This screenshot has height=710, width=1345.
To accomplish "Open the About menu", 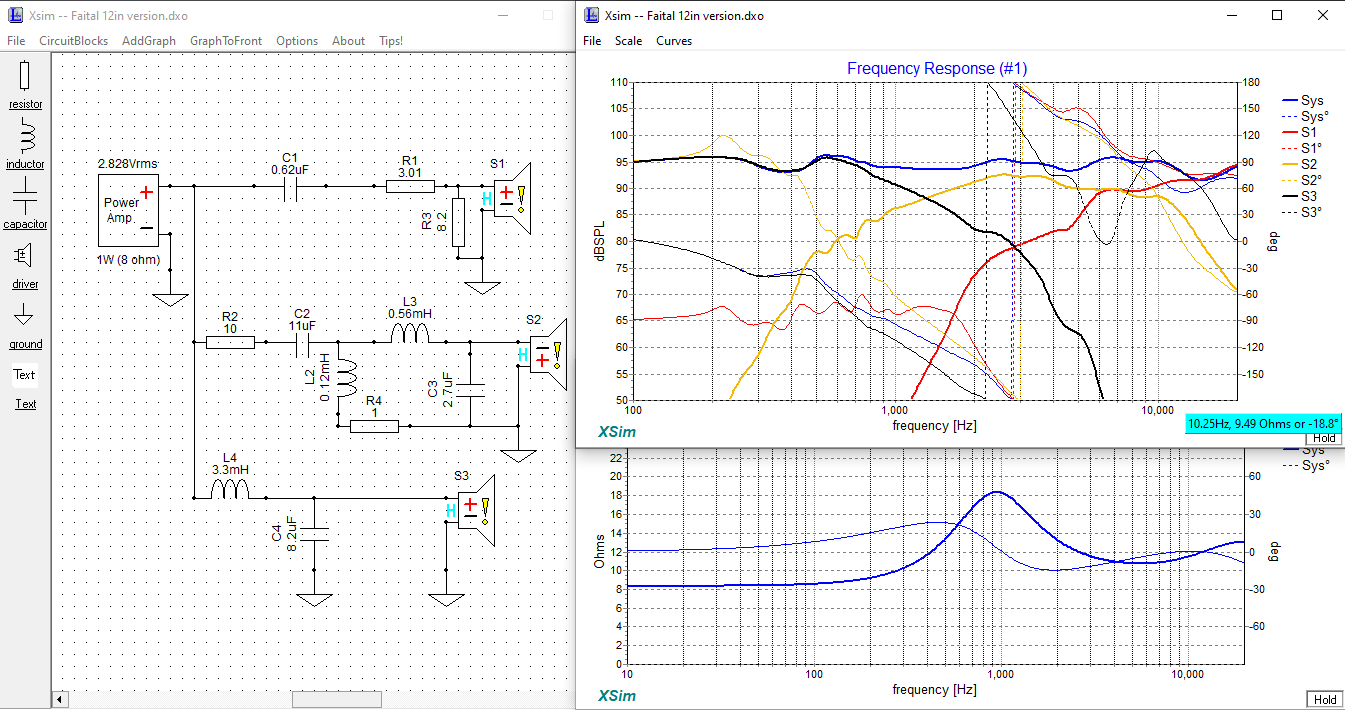I will (x=348, y=41).
